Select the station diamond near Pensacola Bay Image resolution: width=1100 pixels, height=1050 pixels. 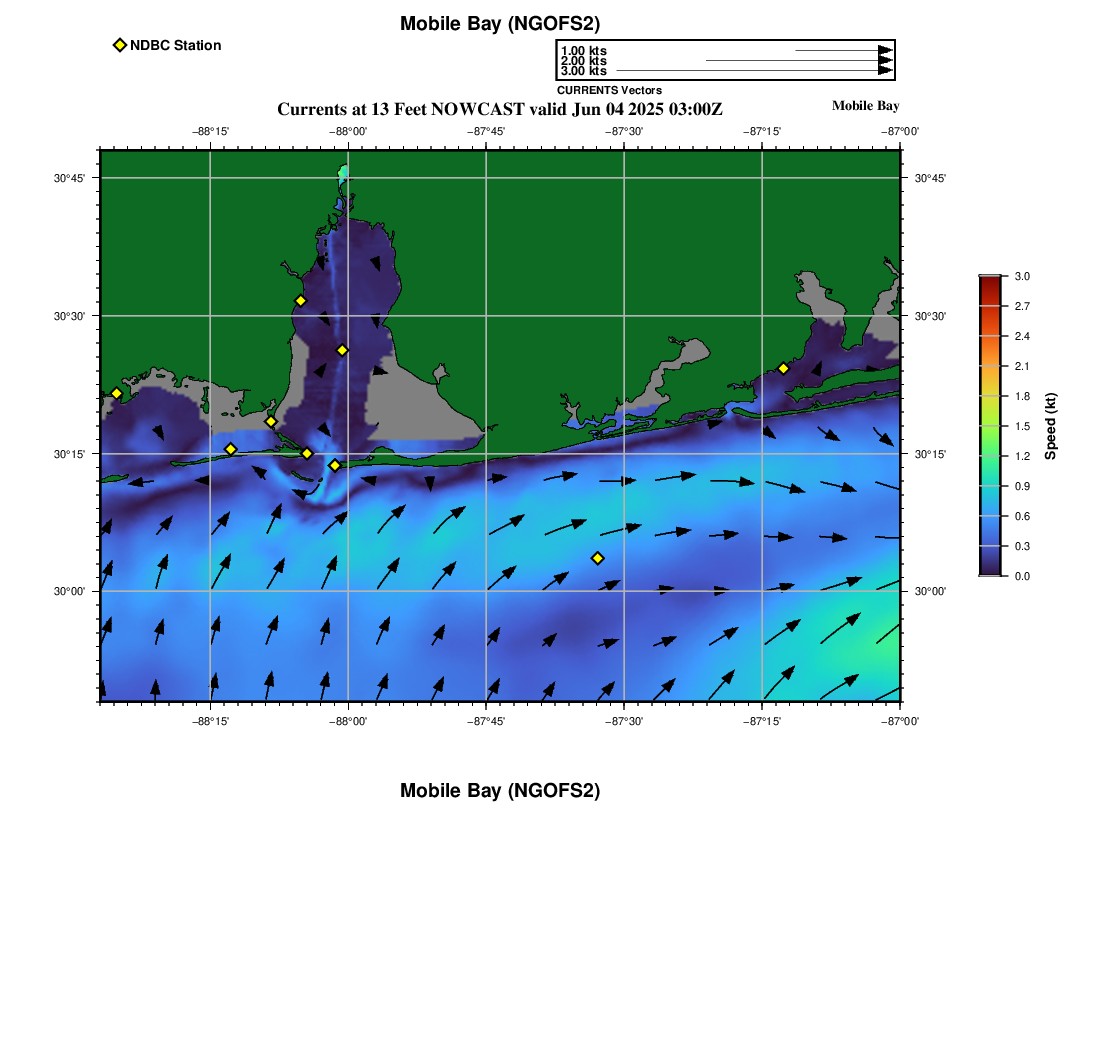(x=784, y=368)
